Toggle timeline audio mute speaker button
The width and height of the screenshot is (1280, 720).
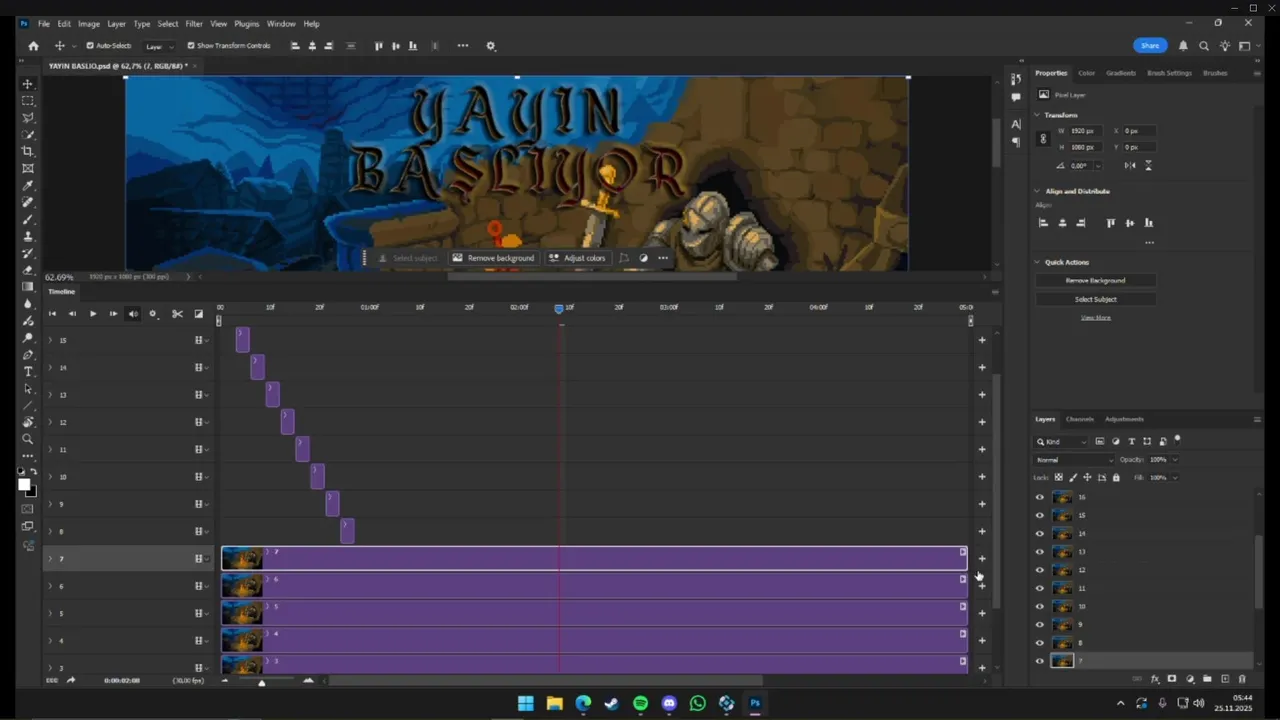[133, 314]
